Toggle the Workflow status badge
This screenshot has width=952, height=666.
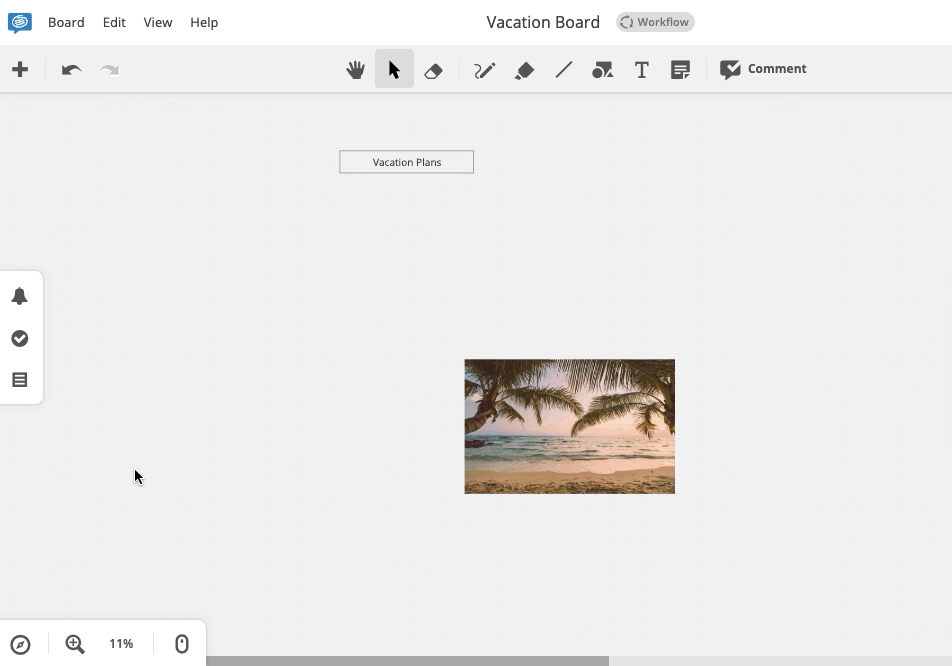coord(655,22)
